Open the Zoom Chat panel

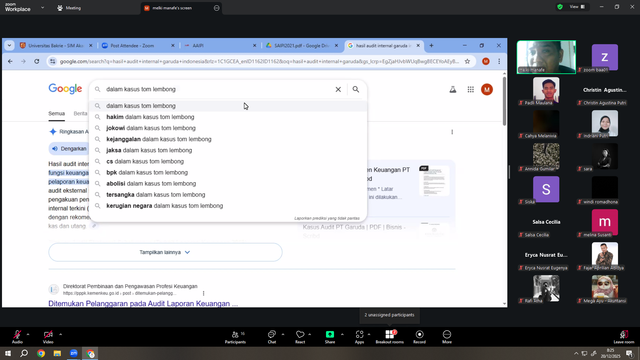coord(271,335)
